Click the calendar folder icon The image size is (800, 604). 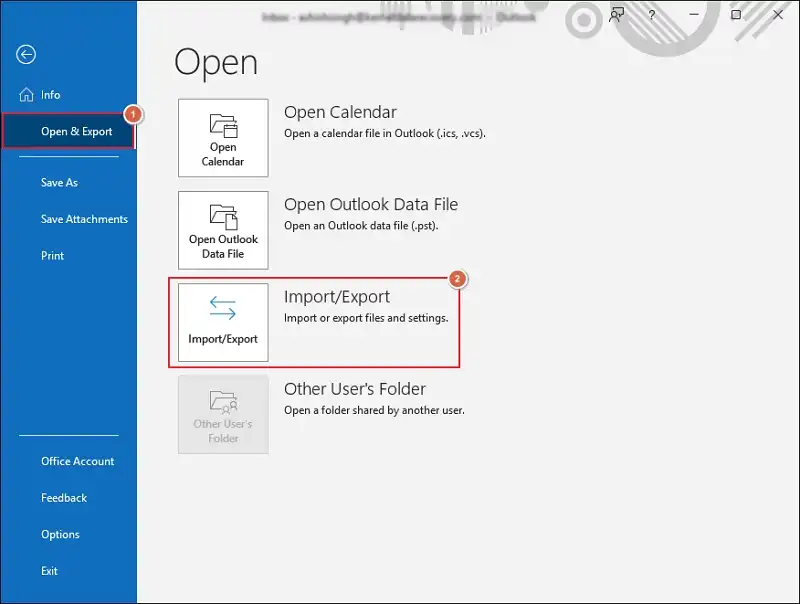pos(223,125)
